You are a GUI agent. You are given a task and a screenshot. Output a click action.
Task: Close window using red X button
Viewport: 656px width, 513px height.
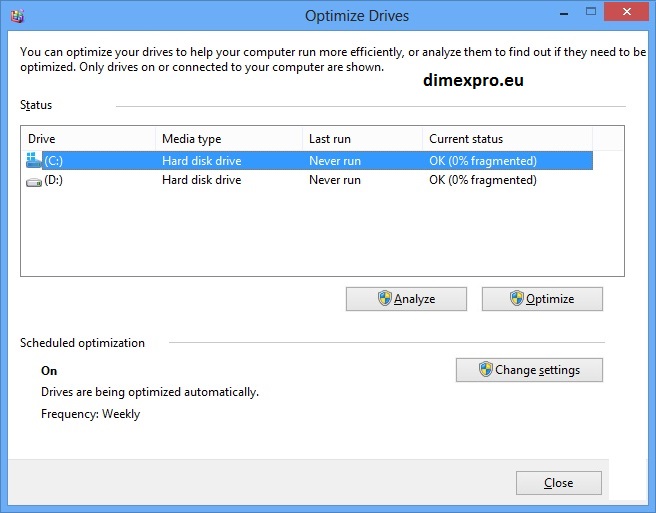point(626,12)
